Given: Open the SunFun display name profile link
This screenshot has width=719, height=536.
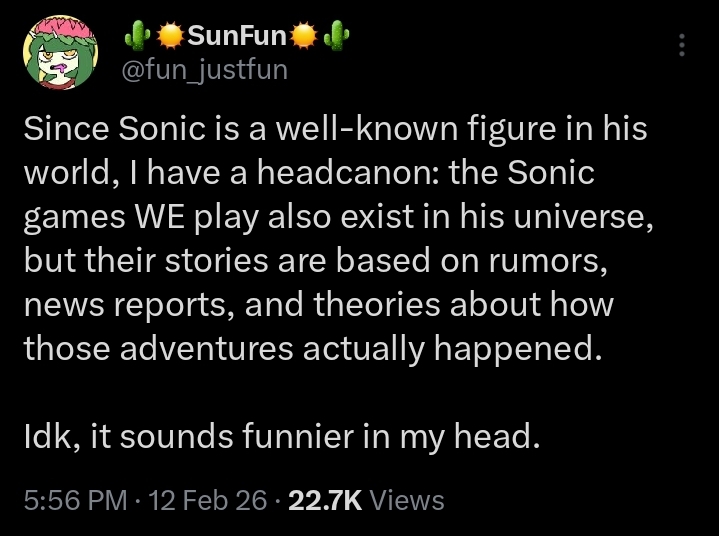Looking at the screenshot, I should pos(238,38).
